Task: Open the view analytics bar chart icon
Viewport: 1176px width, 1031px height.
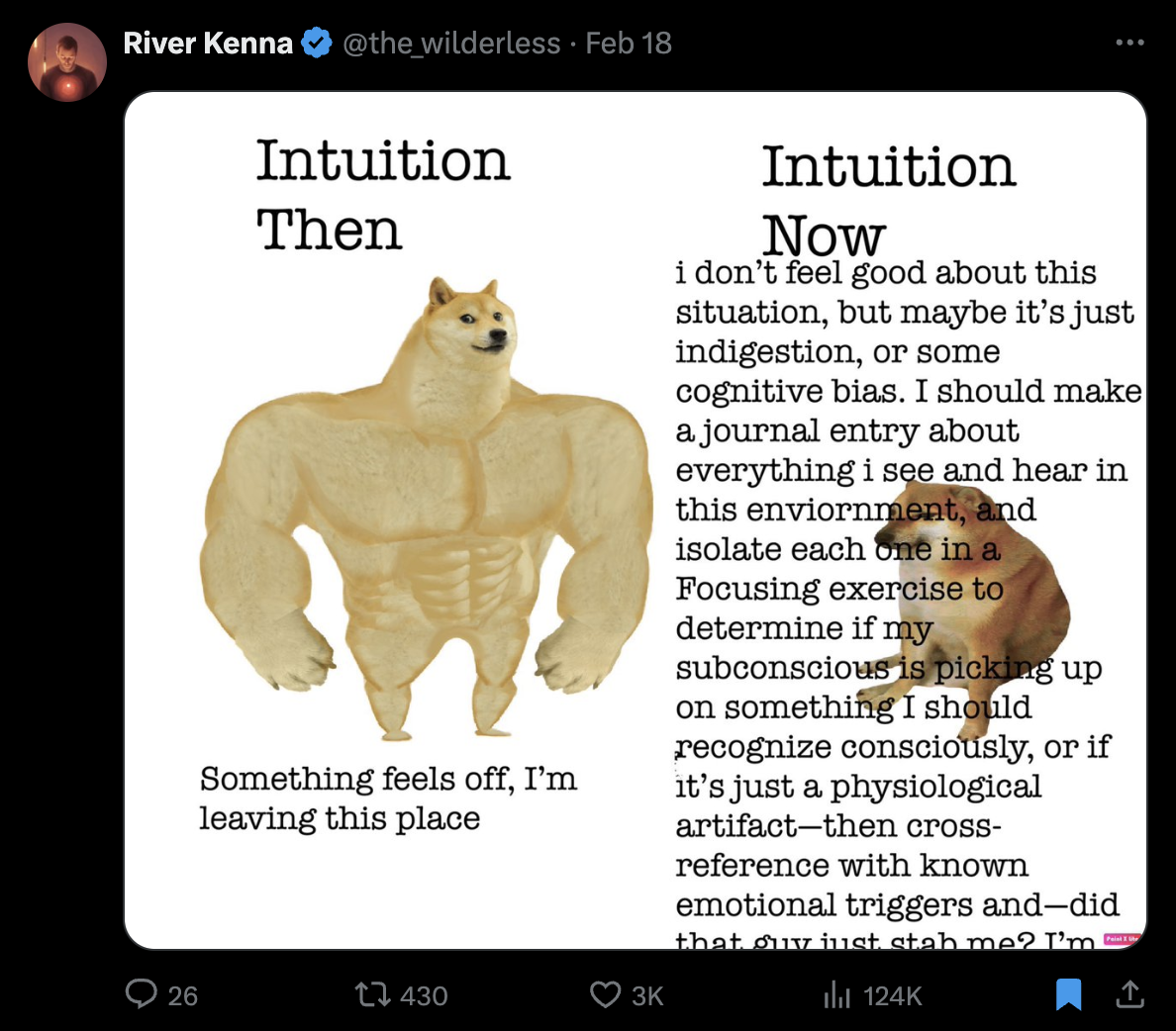Action: 837,994
